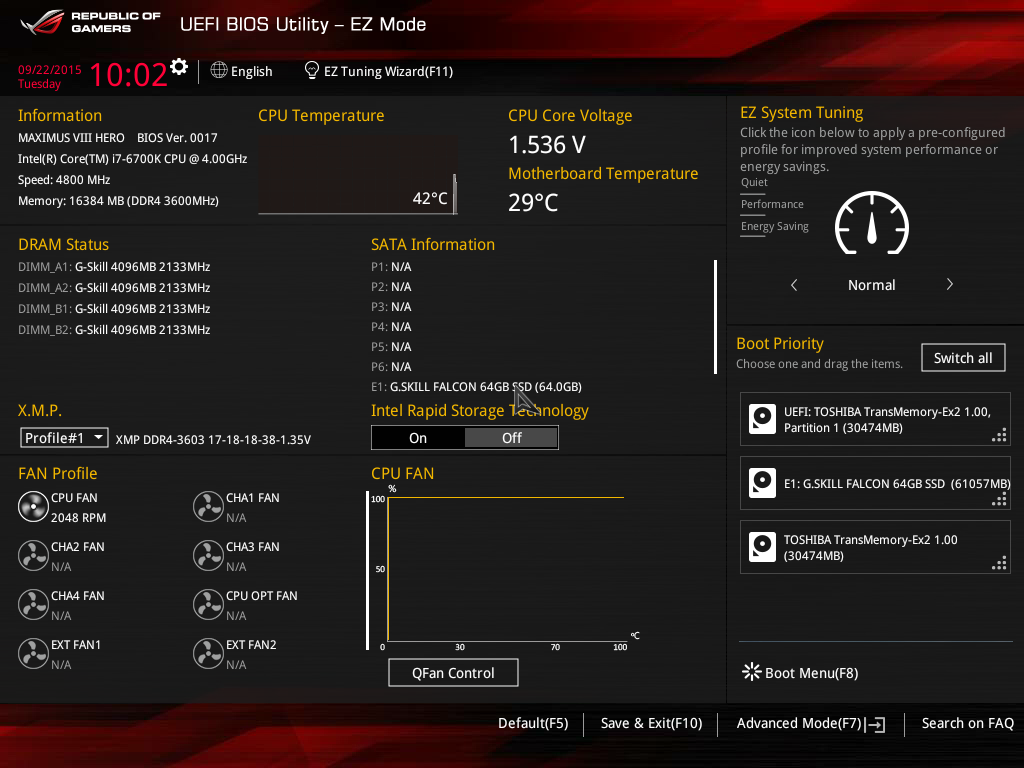Grab the drag handle on E1 G.SKILL entry
Image resolution: width=1024 pixels, height=768 pixels.
pyautogui.click(x=999, y=500)
